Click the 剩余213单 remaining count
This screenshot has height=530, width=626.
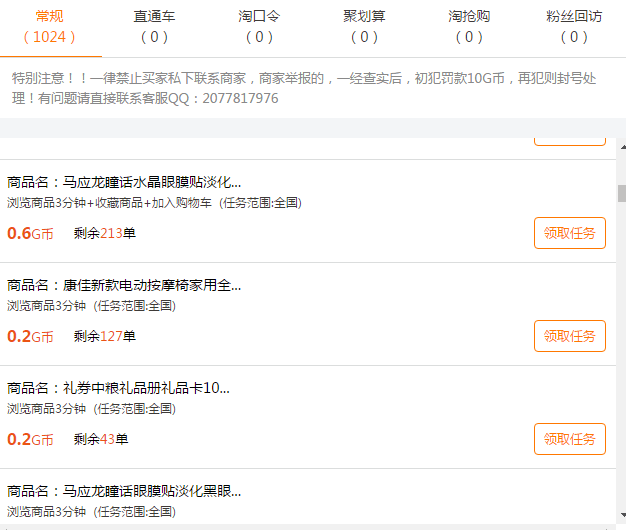(104, 234)
